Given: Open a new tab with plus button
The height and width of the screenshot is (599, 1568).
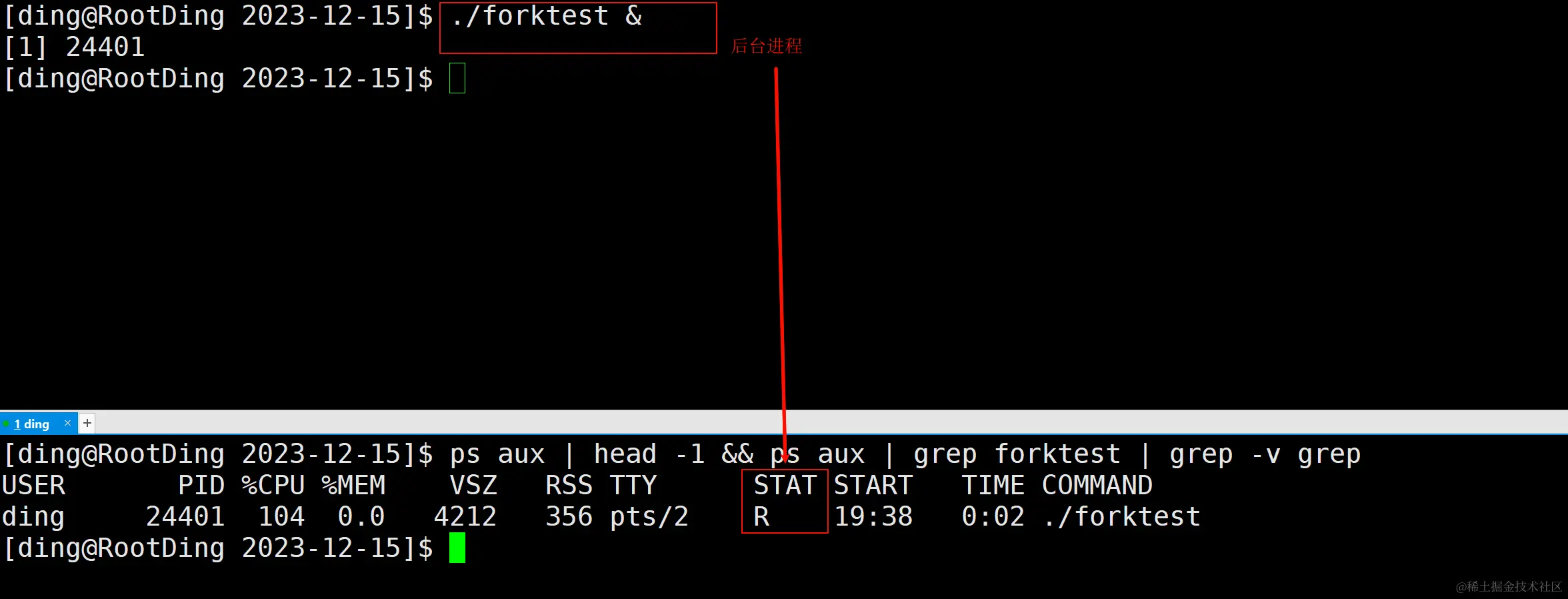Looking at the screenshot, I should [87, 423].
